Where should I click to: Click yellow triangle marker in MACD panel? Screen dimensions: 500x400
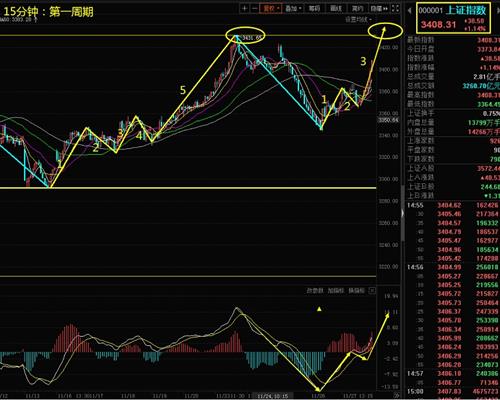pyautogui.click(x=319, y=309)
